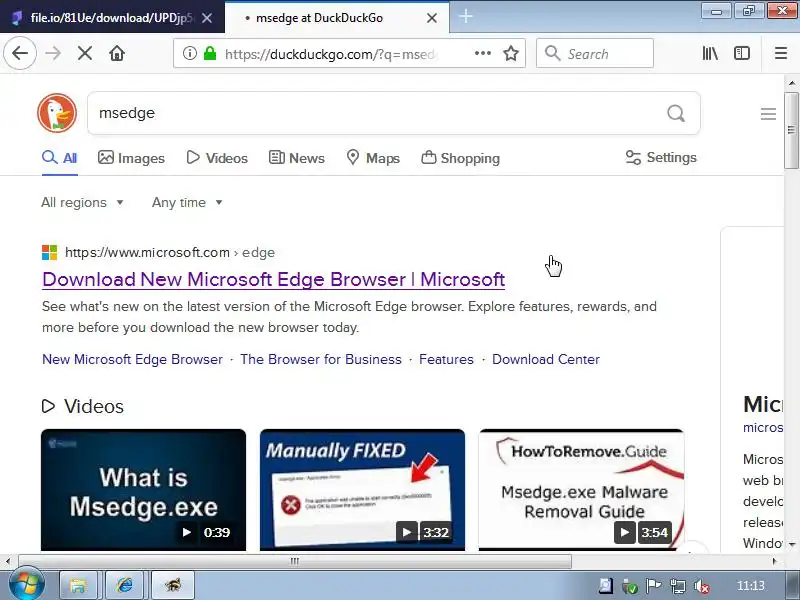Image resolution: width=800 pixels, height=600 pixels.
Task: Go back to the previous page
Action: 20,53
